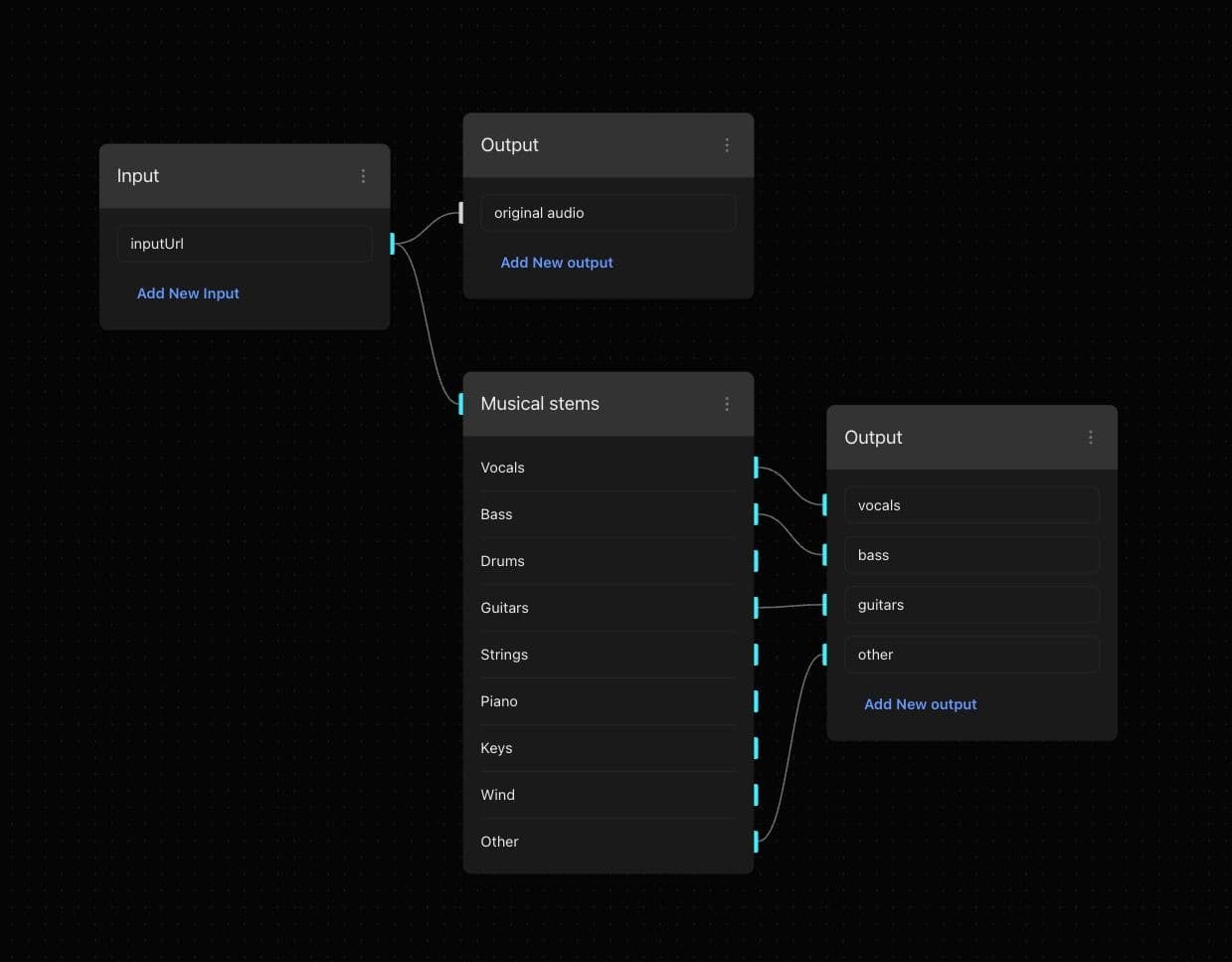1232x962 pixels.
Task: Click the inputUrl text field
Action: point(244,244)
